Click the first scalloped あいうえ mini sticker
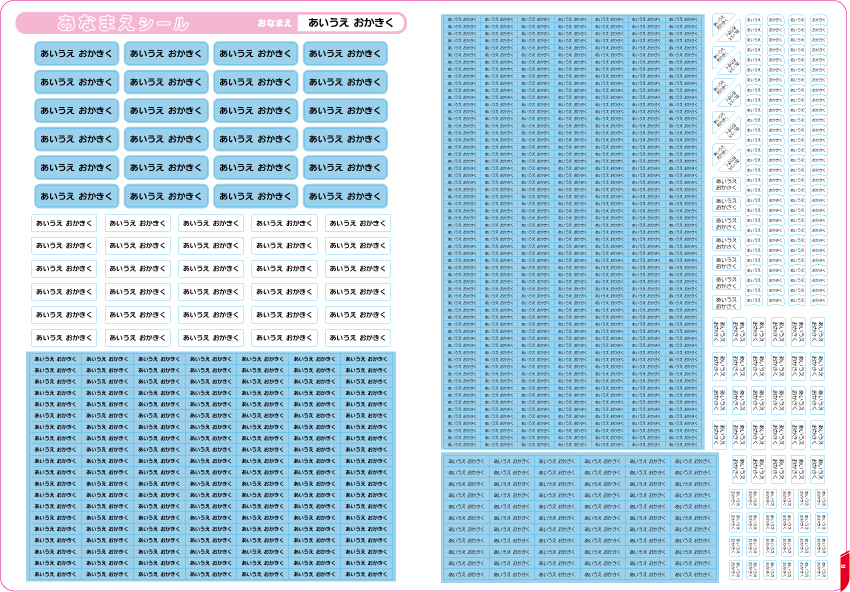The height and width of the screenshot is (592, 850). (x=753, y=20)
